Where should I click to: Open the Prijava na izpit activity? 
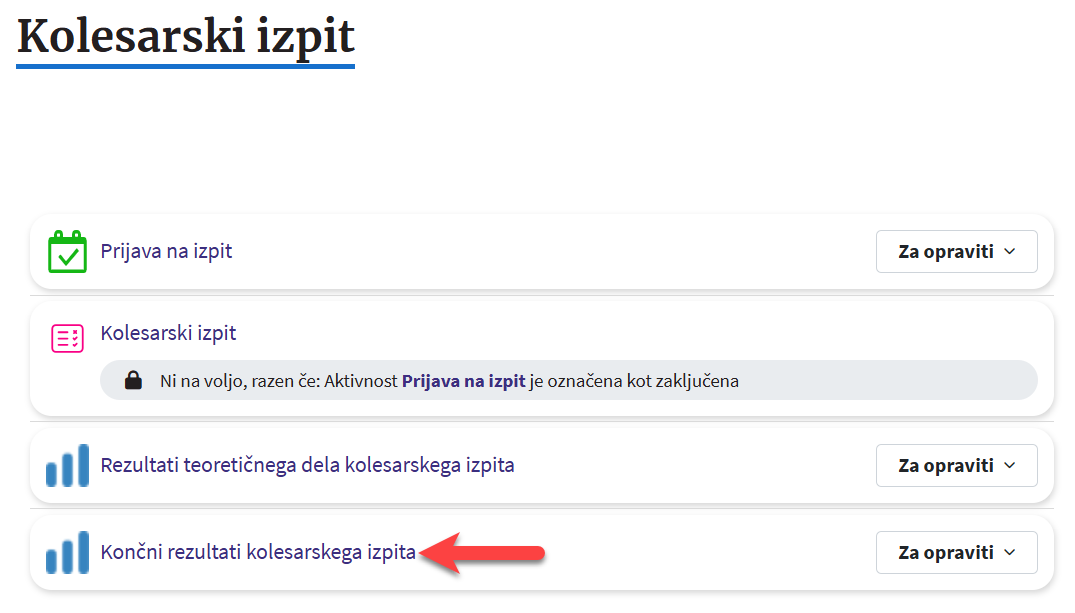[x=166, y=251]
